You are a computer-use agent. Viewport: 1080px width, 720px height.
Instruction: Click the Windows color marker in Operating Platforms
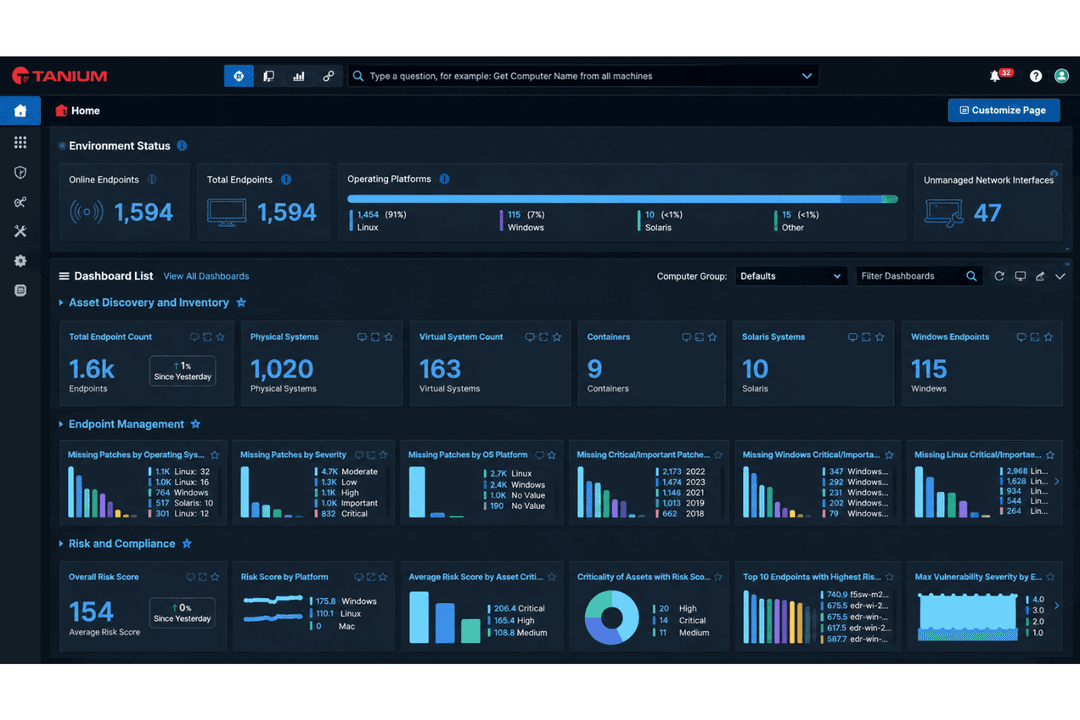[x=501, y=220]
